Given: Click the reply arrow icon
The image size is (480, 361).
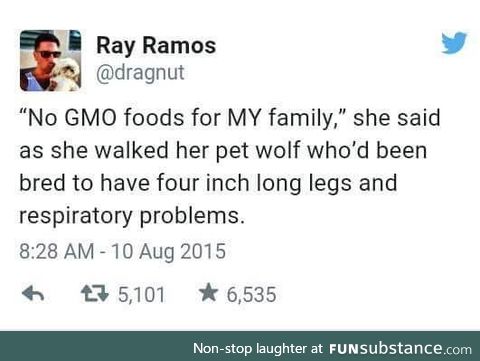Looking at the screenshot, I should point(33,294).
